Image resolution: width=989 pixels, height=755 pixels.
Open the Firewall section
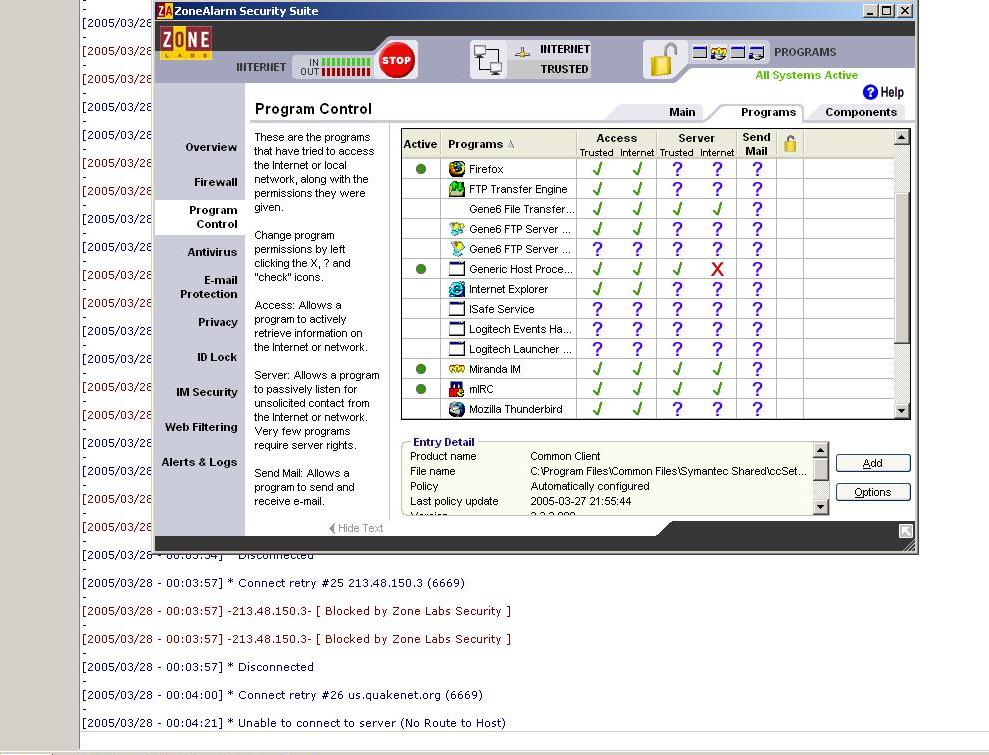pyautogui.click(x=216, y=182)
